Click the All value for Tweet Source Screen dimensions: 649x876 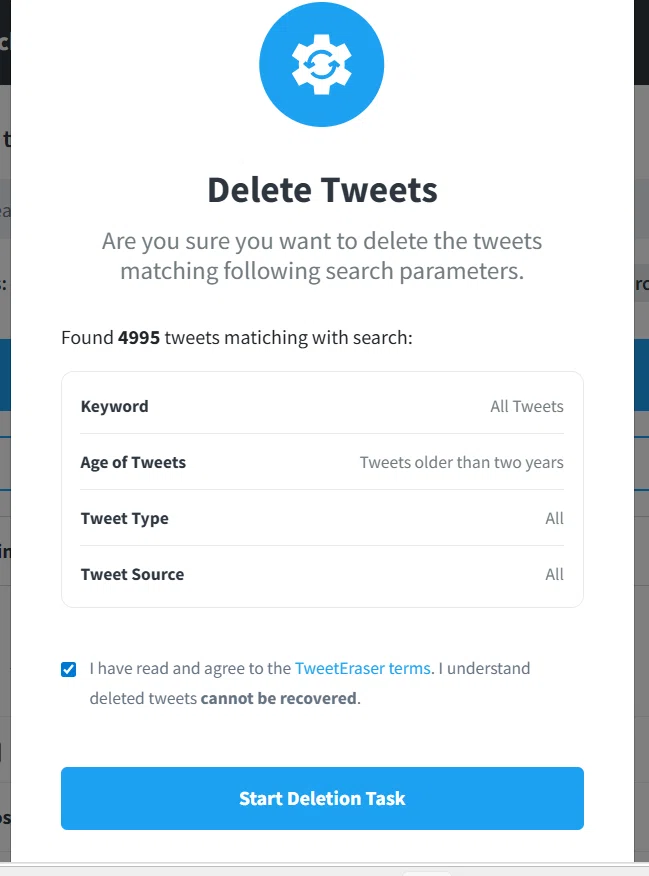tap(554, 574)
